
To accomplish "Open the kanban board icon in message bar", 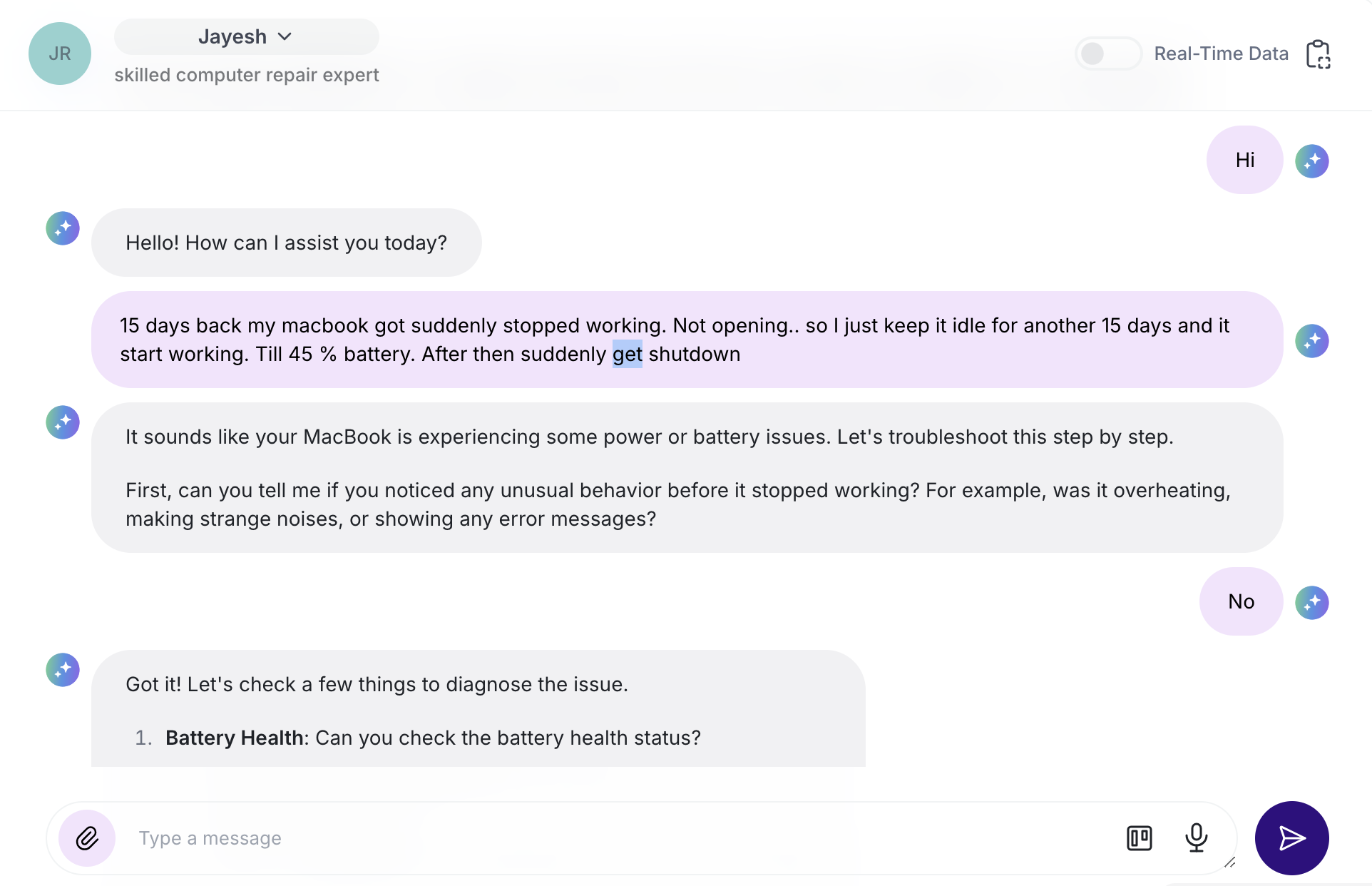I will [1139, 837].
